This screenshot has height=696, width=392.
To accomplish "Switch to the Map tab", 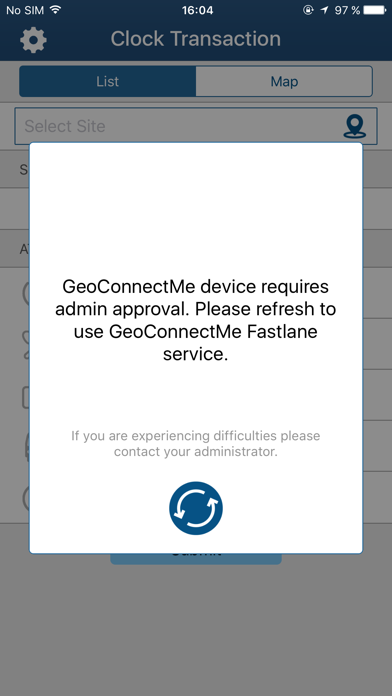I will pyautogui.click(x=284, y=81).
